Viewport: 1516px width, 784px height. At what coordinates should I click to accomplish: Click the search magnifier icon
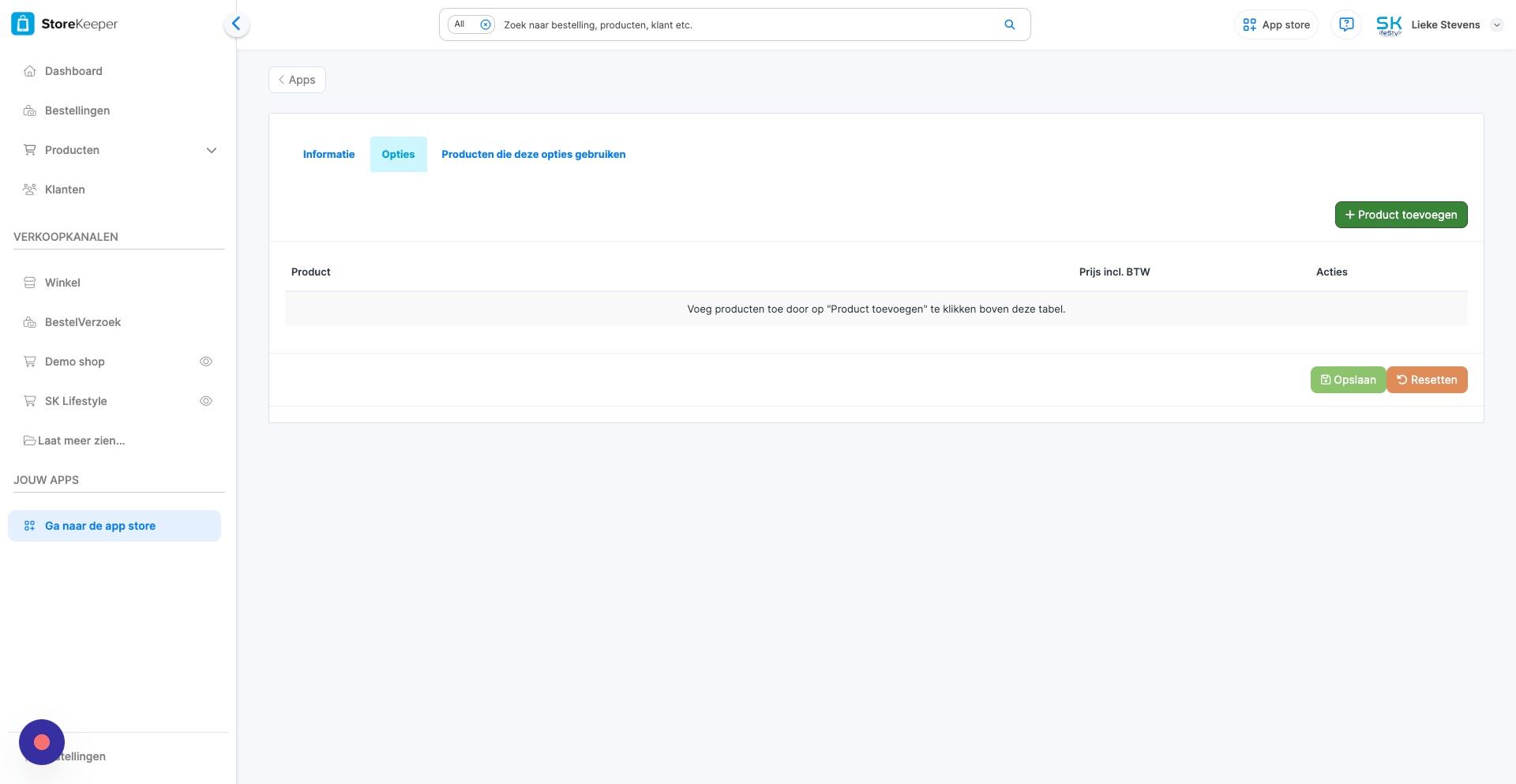1010,24
